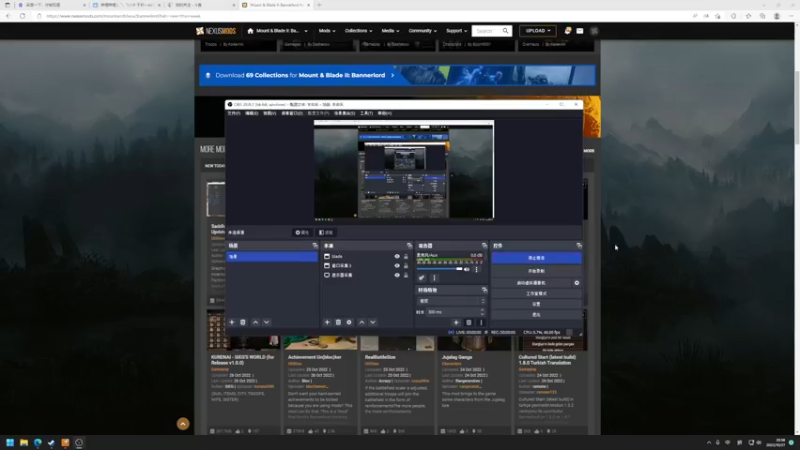Open Nexus Mods notifications bell
Image resolution: width=800 pixels, height=450 pixels.
[567, 31]
